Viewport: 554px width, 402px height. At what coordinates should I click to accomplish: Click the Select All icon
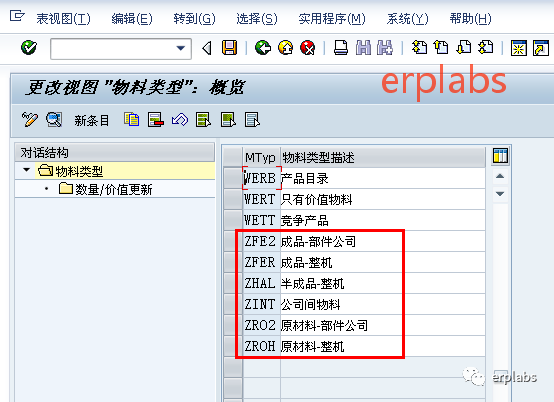[x=204, y=120]
